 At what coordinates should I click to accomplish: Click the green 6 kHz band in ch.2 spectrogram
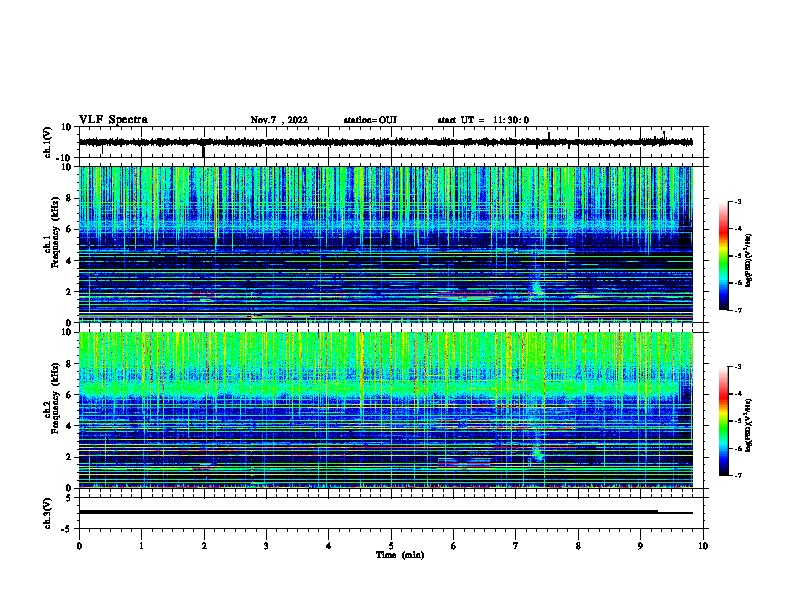point(379,389)
